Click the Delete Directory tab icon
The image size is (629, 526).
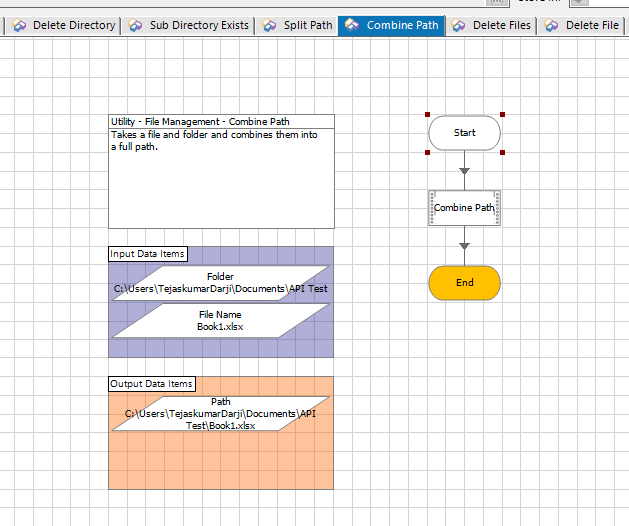pyautogui.click(x=20, y=25)
